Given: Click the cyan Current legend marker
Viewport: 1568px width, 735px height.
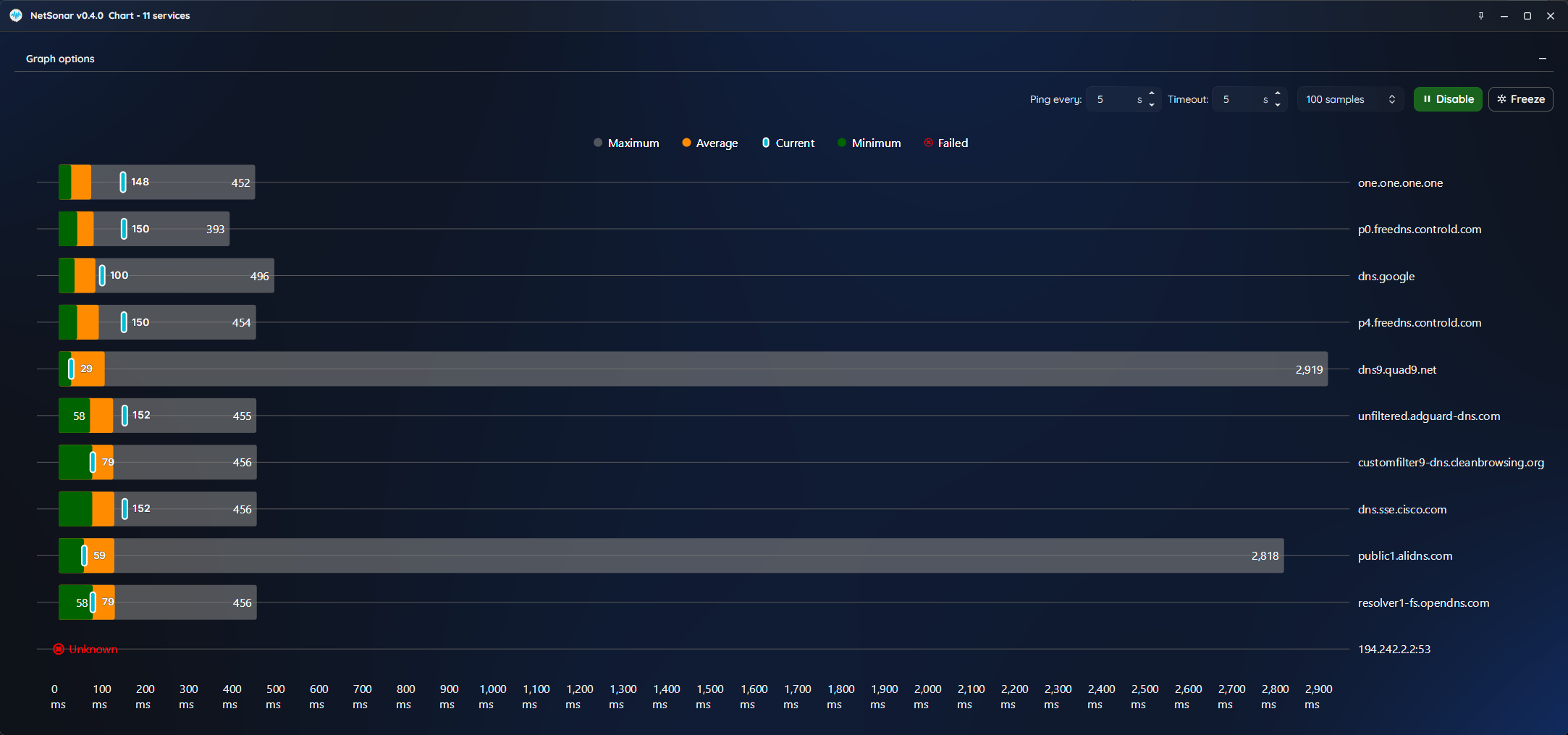Looking at the screenshot, I should tap(766, 143).
